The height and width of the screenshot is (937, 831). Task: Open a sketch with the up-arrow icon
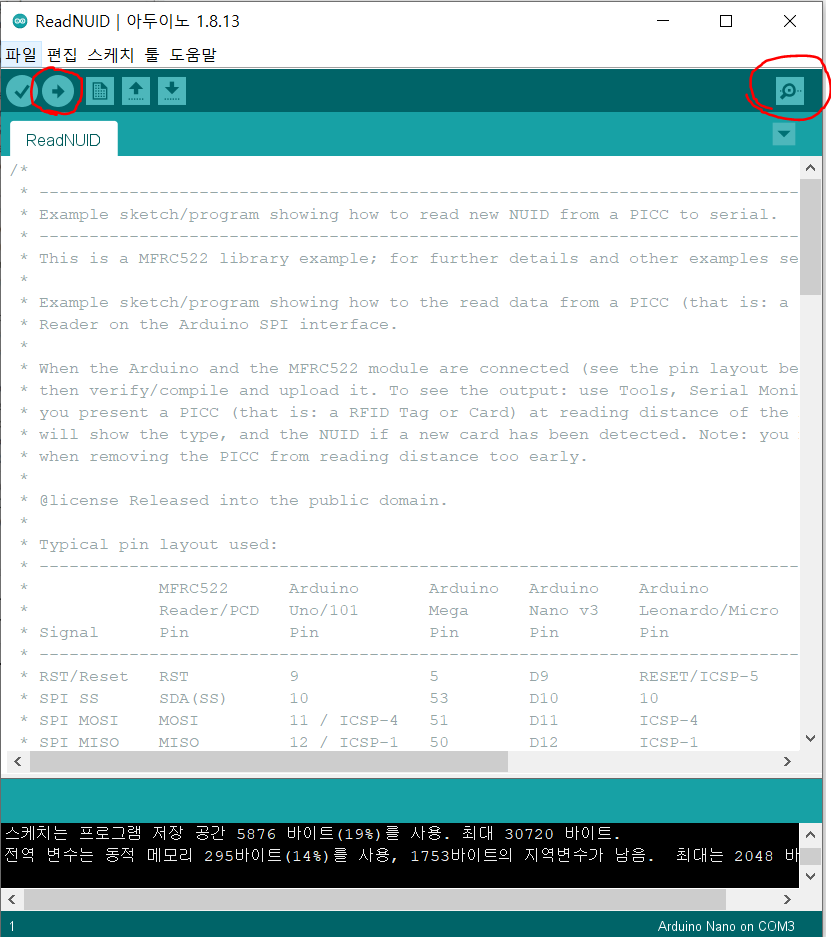136,91
